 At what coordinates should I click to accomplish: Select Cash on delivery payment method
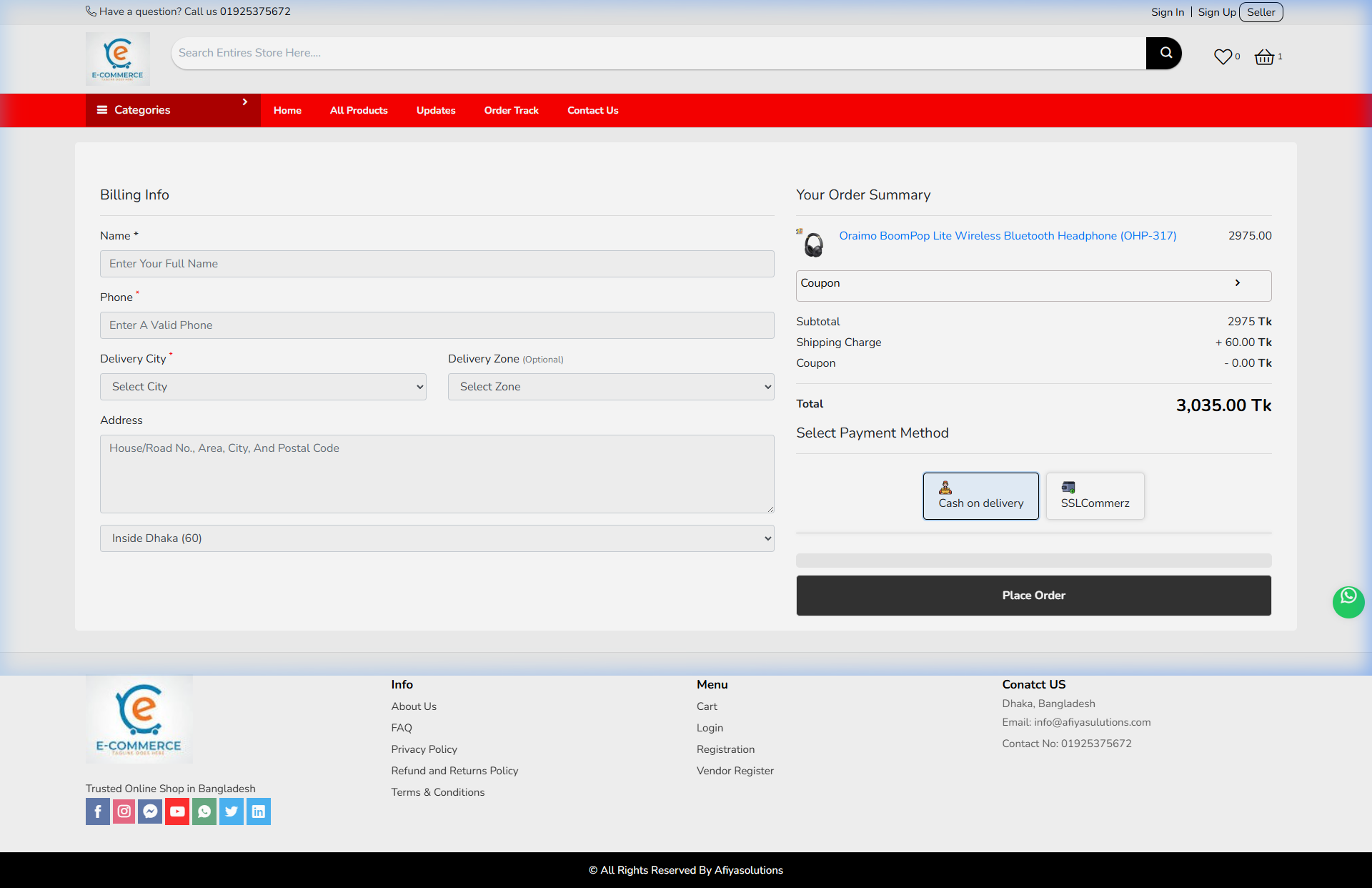click(980, 495)
